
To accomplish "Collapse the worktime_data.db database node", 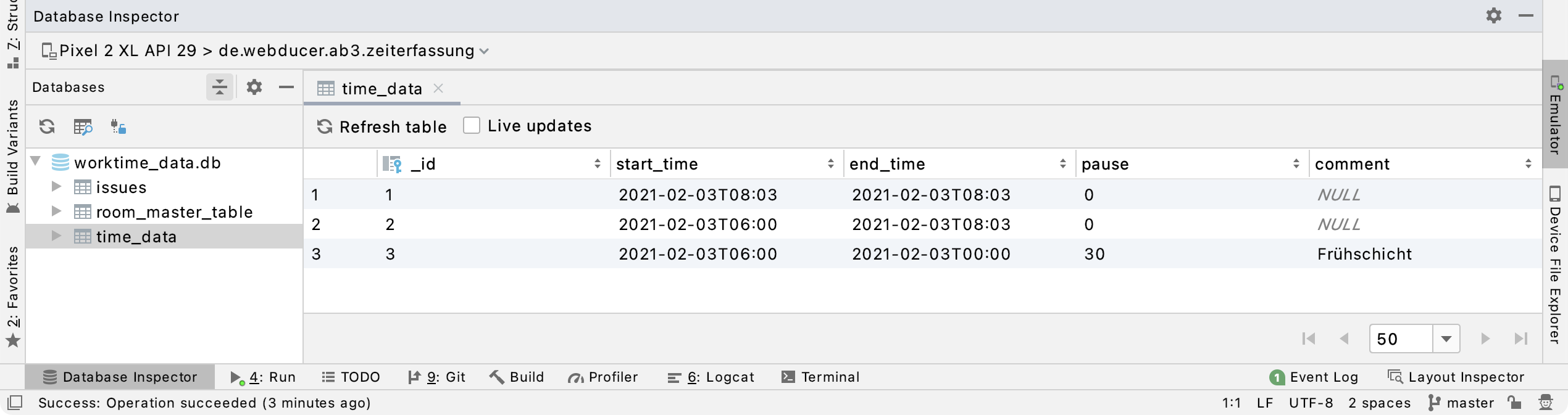I will pyautogui.click(x=36, y=162).
